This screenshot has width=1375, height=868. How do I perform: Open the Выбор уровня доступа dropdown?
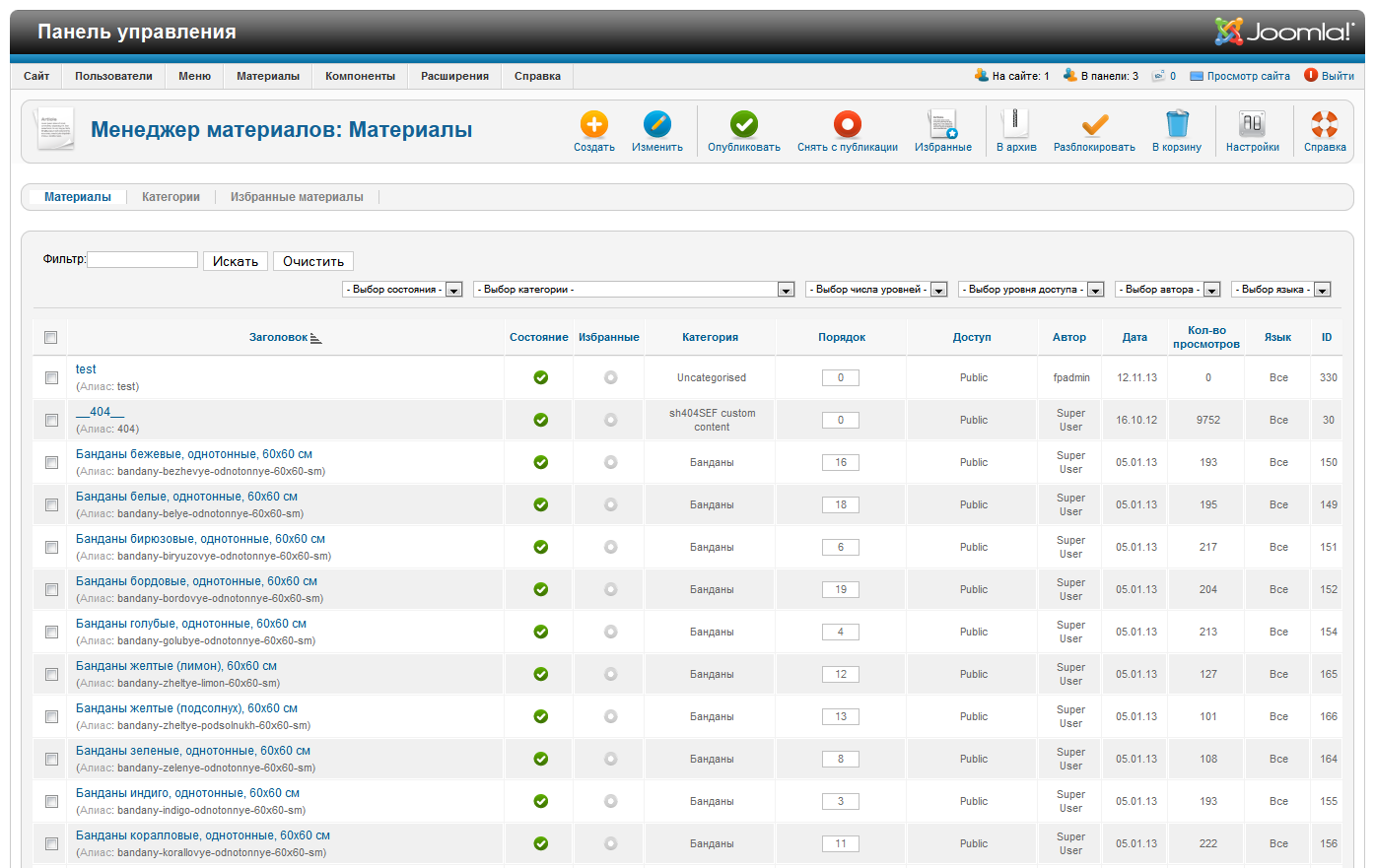pos(1032,290)
